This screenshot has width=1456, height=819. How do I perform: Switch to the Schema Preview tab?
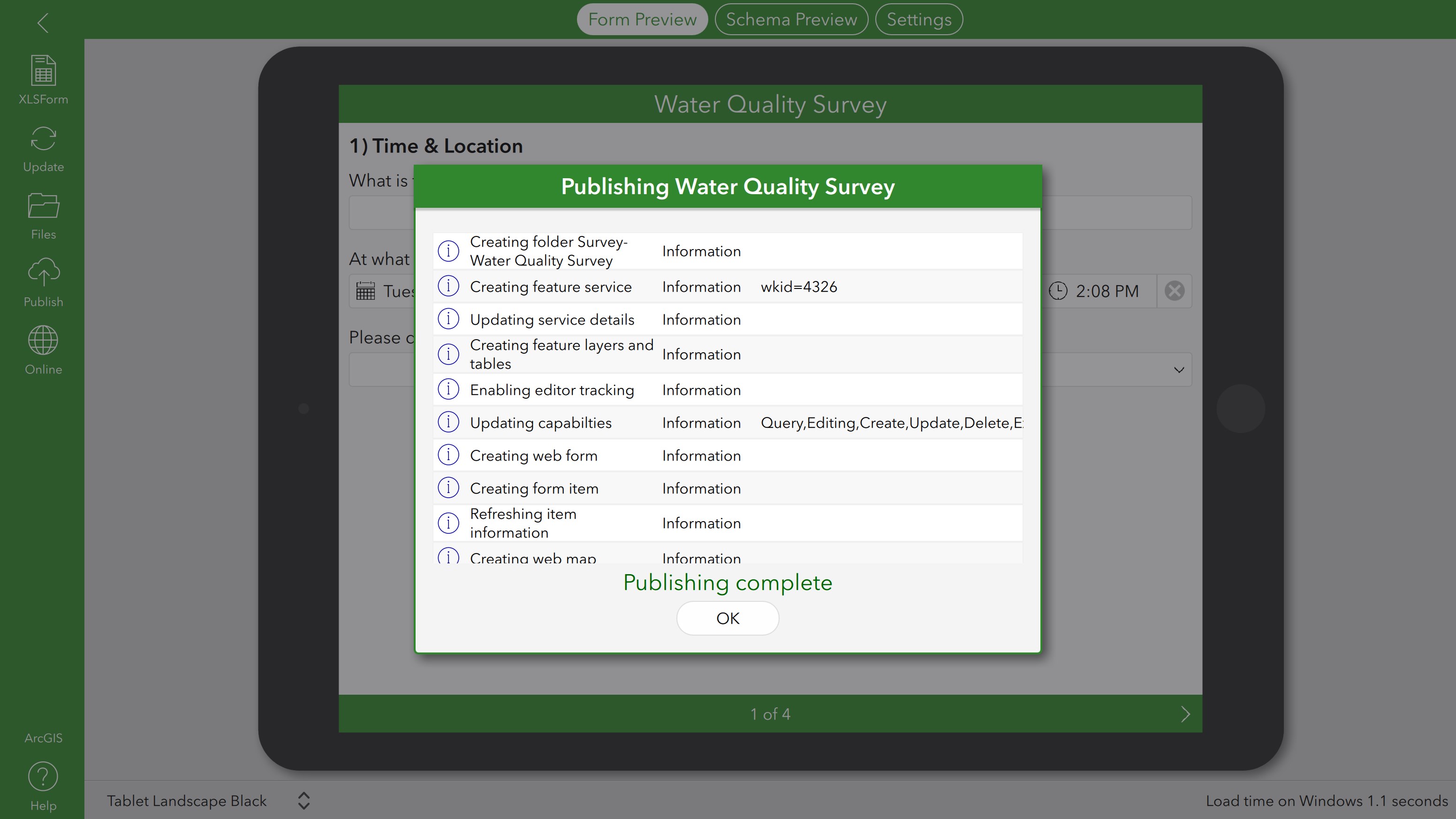pyautogui.click(x=791, y=20)
